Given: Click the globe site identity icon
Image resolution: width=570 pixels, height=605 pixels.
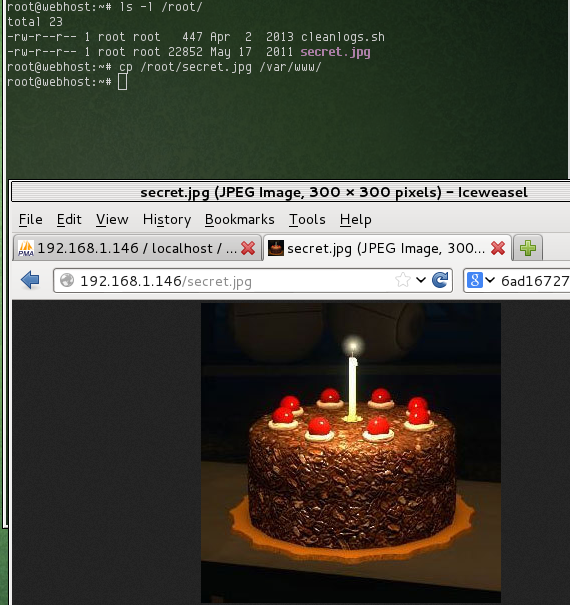Looking at the screenshot, I should click(x=67, y=281).
